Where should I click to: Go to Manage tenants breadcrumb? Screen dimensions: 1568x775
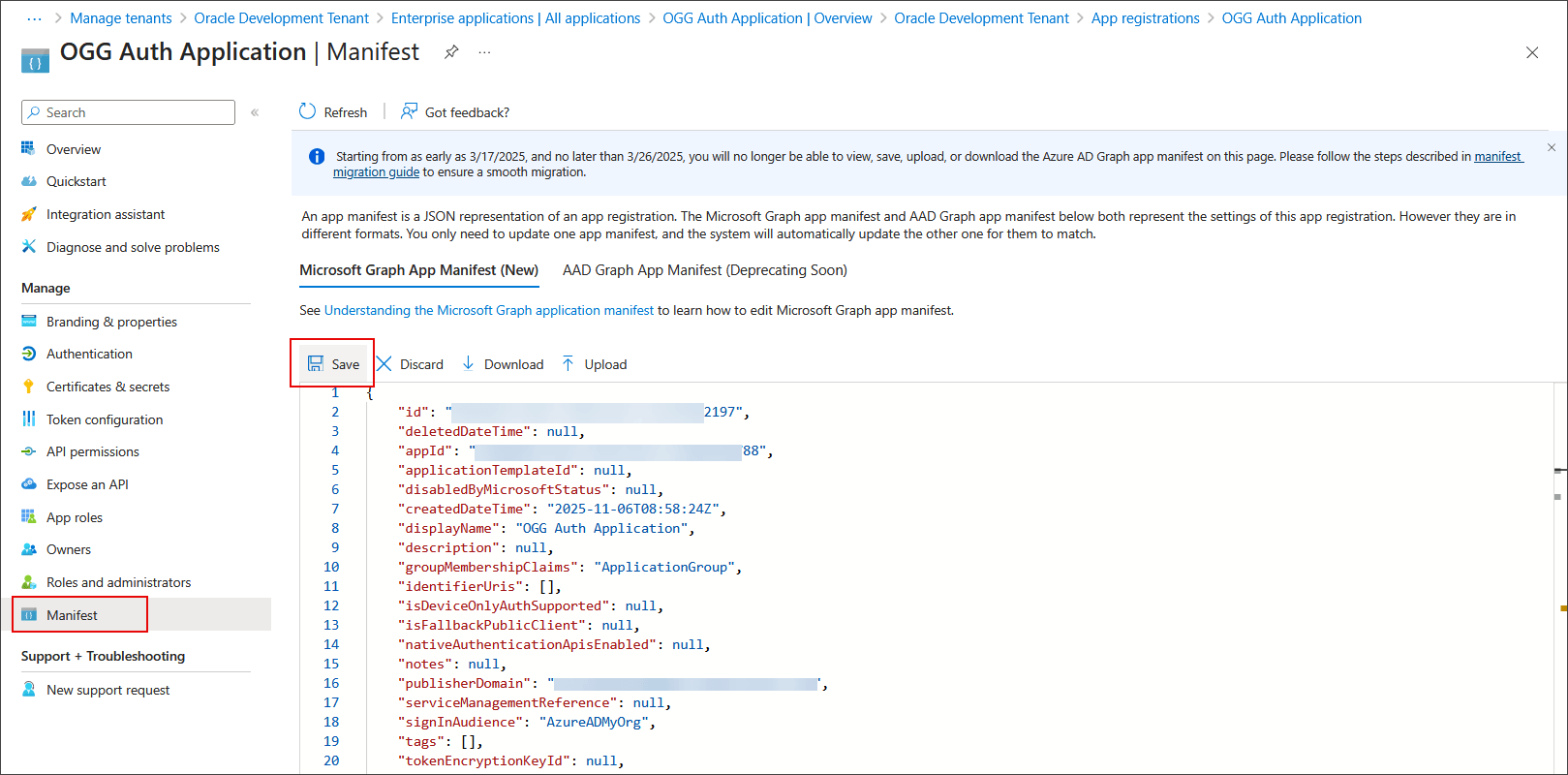tap(121, 18)
